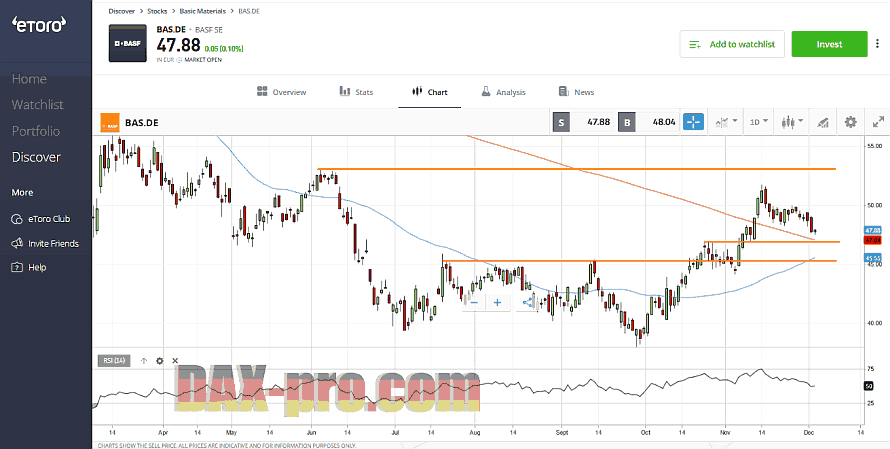Screen dimensions: 890x449
Task: Select the Chart tab
Action: (430, 92)
